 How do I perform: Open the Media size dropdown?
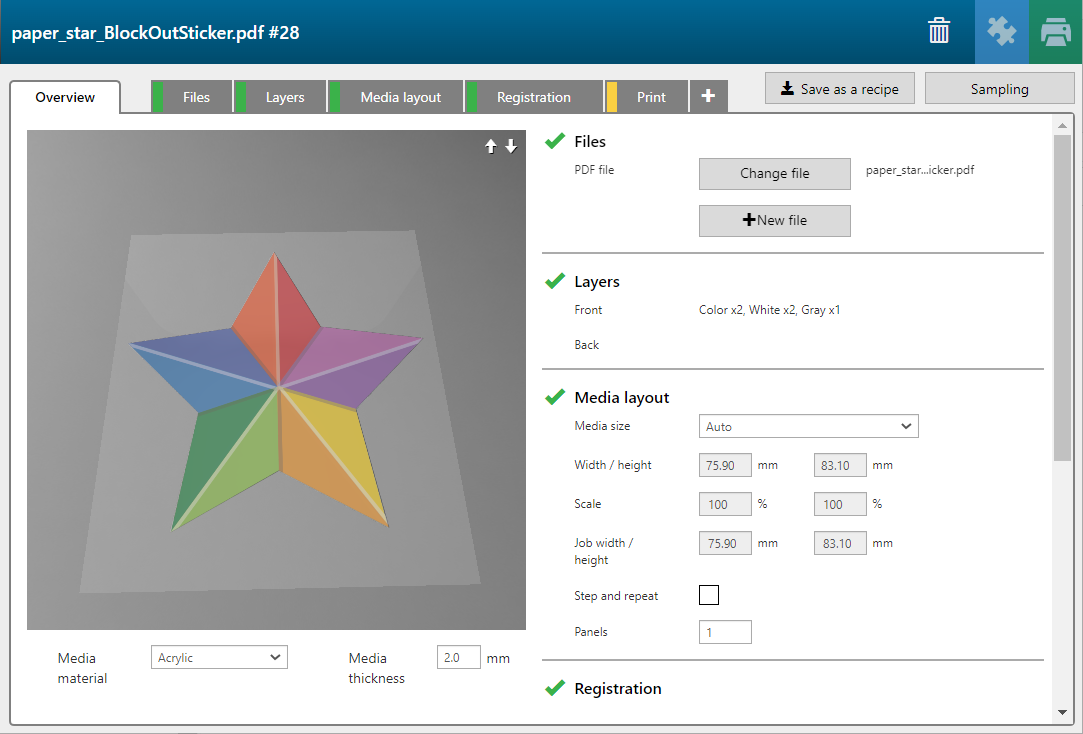(x=808, y=427)
